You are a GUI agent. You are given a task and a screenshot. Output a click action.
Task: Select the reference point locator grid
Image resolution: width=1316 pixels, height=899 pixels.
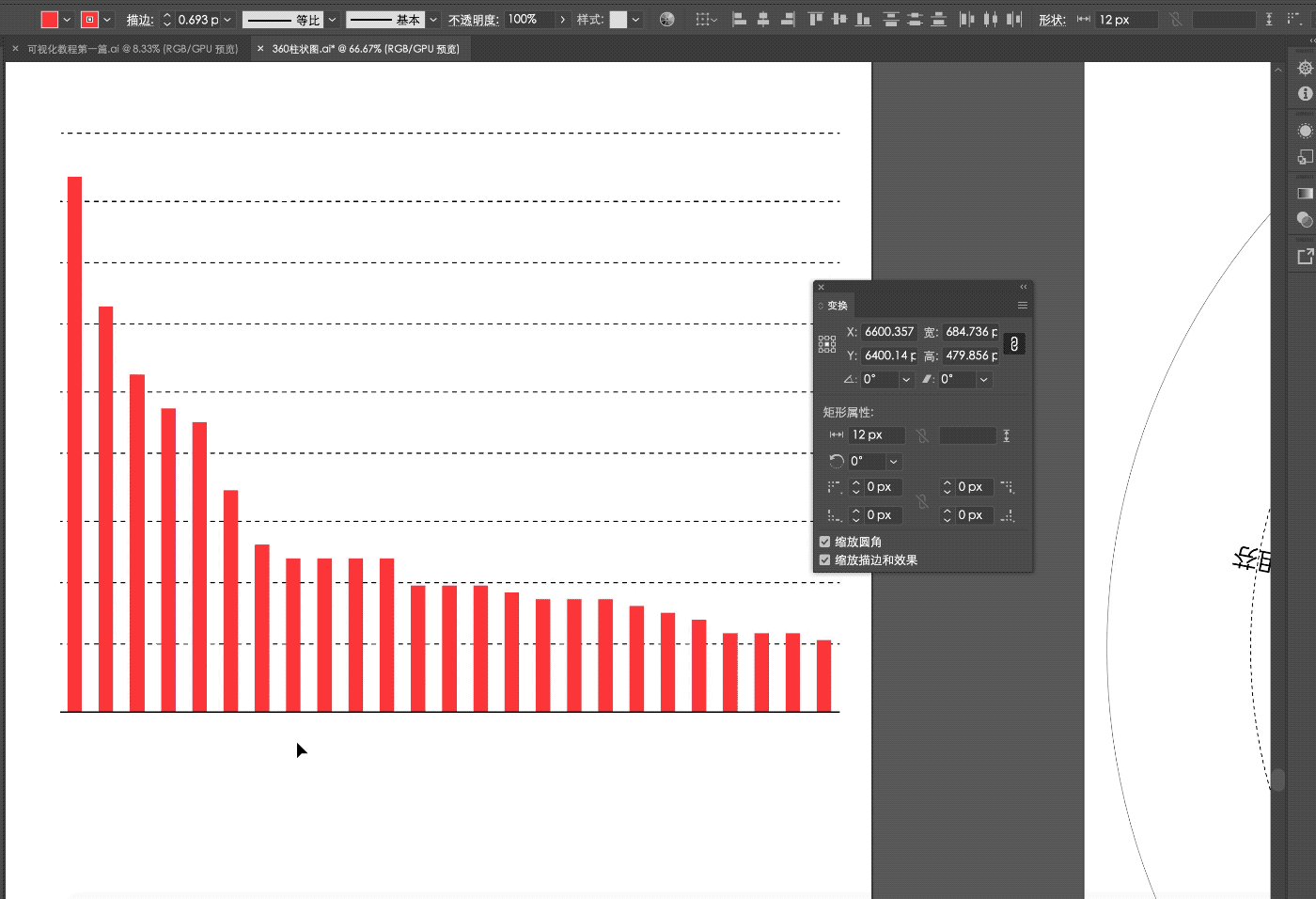(x=827, y=344)
